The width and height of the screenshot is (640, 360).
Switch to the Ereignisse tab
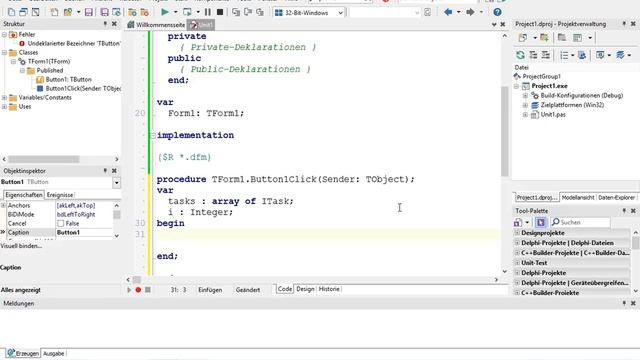click(x=60, y=195)
